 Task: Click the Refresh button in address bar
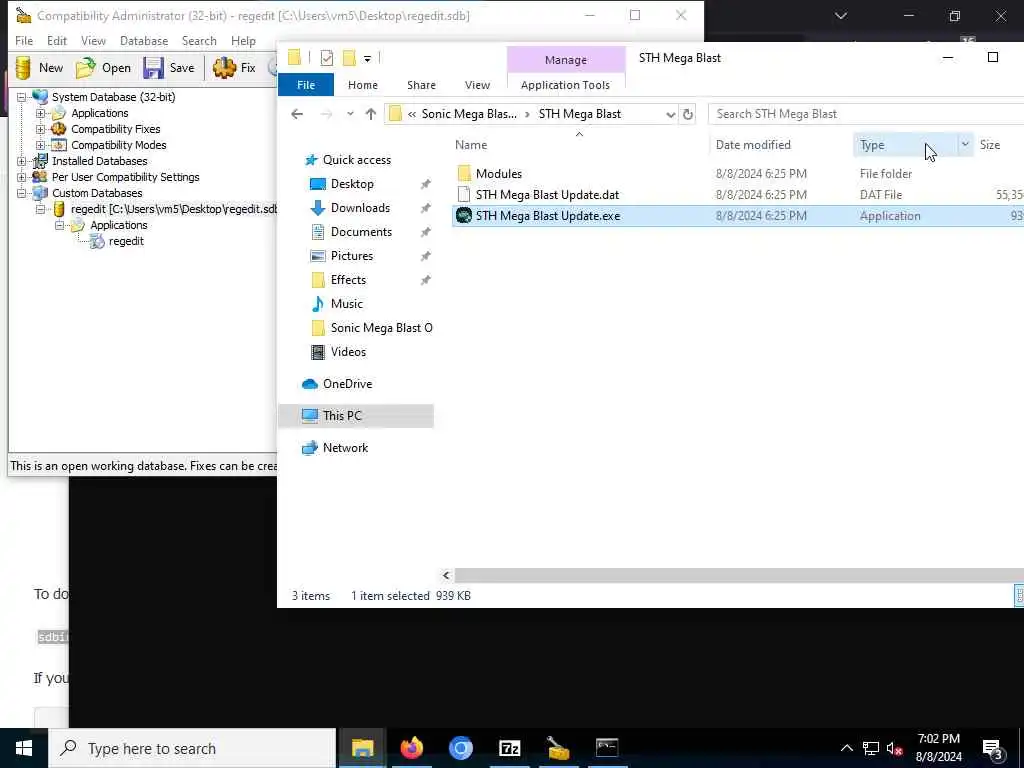pos(688,114)
